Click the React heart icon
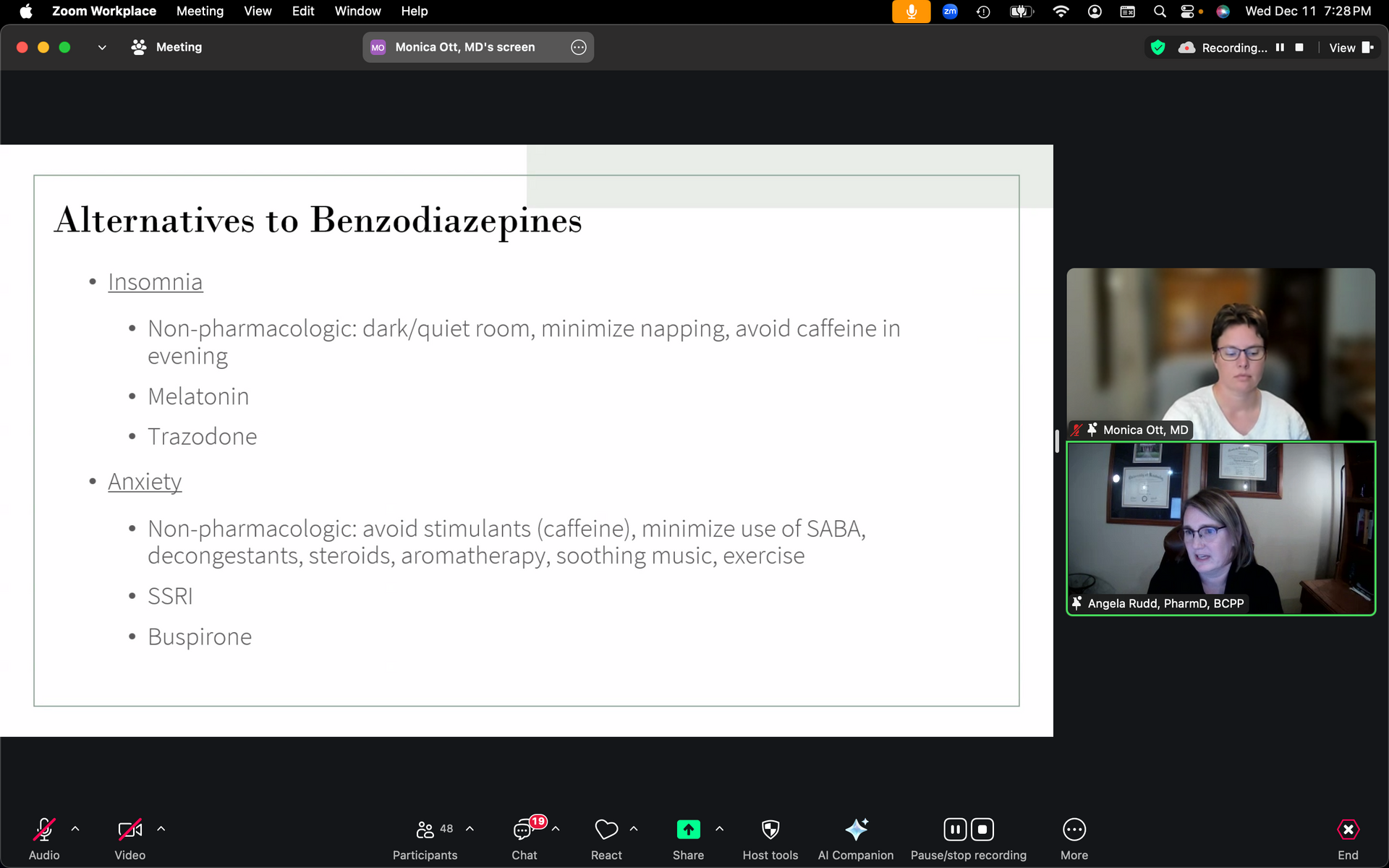 [x=606, y=830]
